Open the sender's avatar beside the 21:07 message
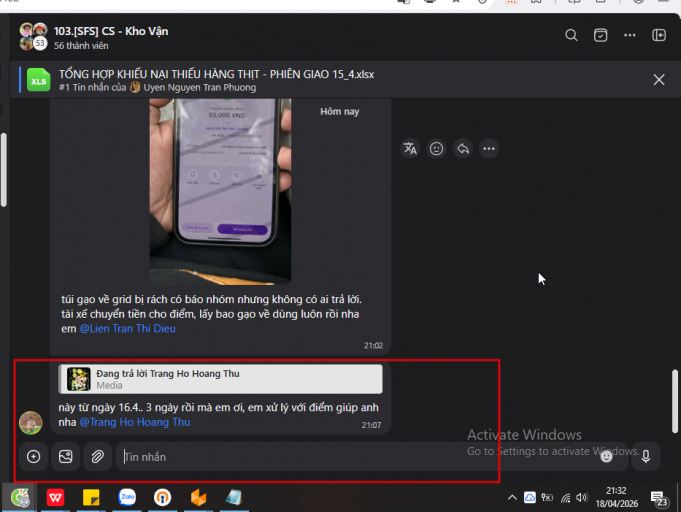681x512 pixels. [30, 423]
